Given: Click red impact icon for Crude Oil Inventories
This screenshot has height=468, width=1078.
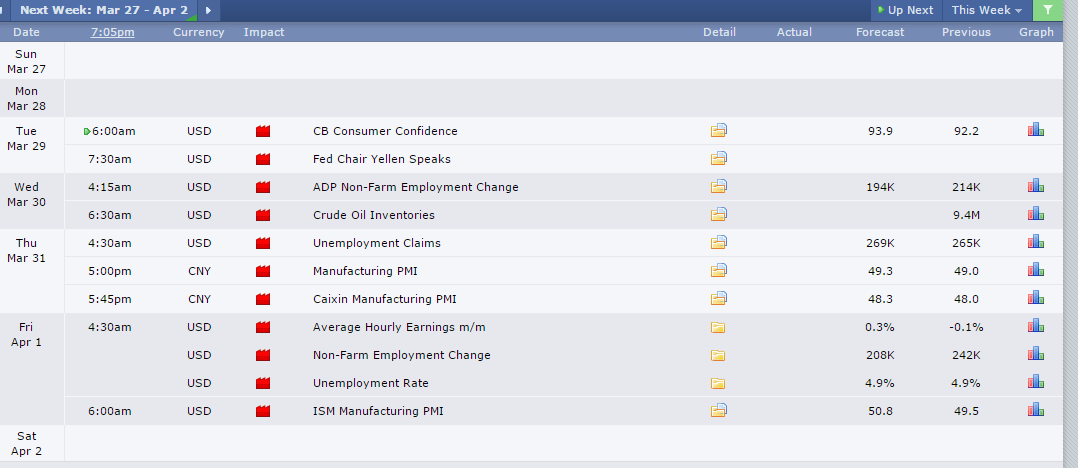Looking at the screenshot, I should click(264, 215).
